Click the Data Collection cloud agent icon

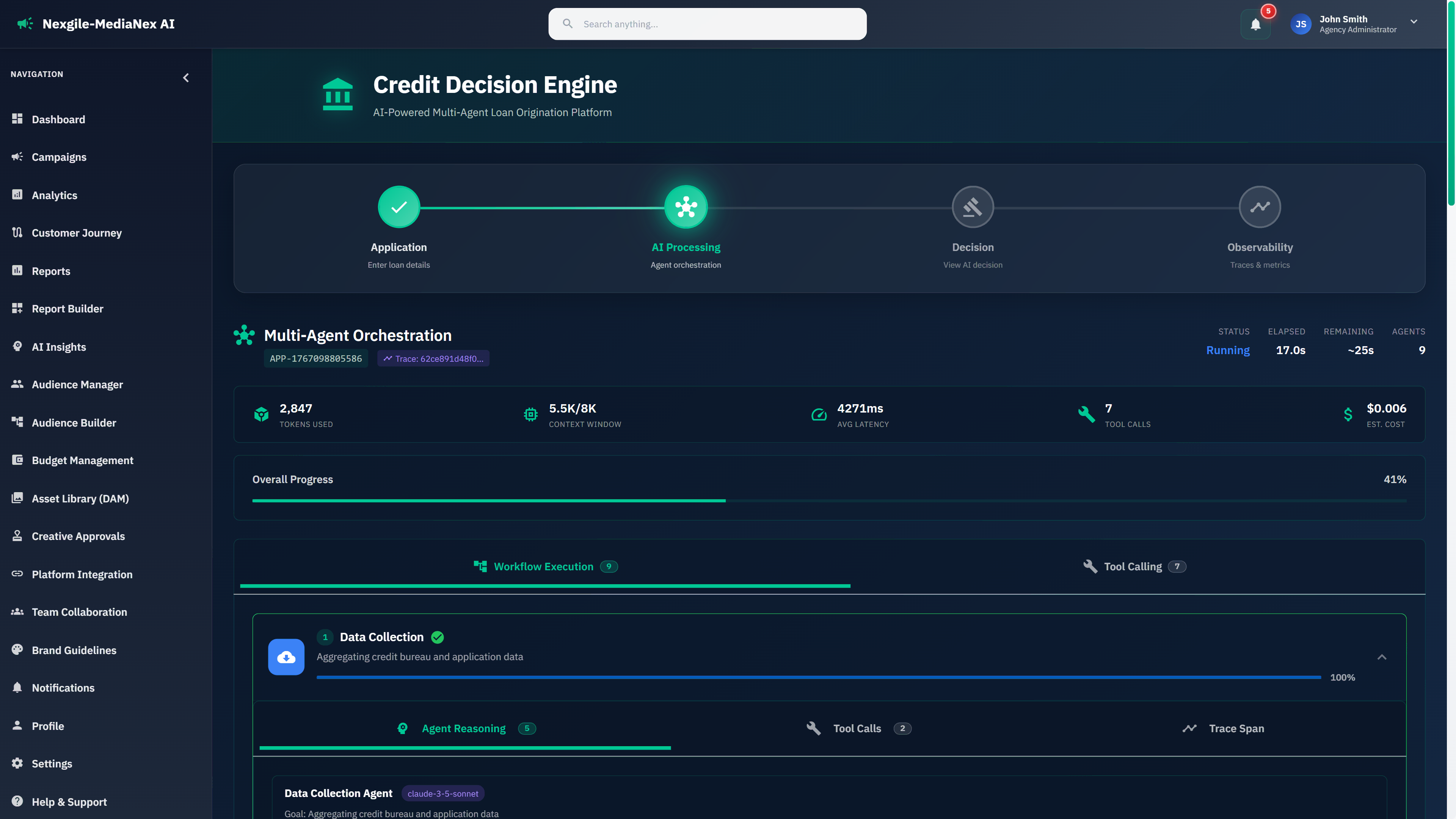[x=286, y=657]
